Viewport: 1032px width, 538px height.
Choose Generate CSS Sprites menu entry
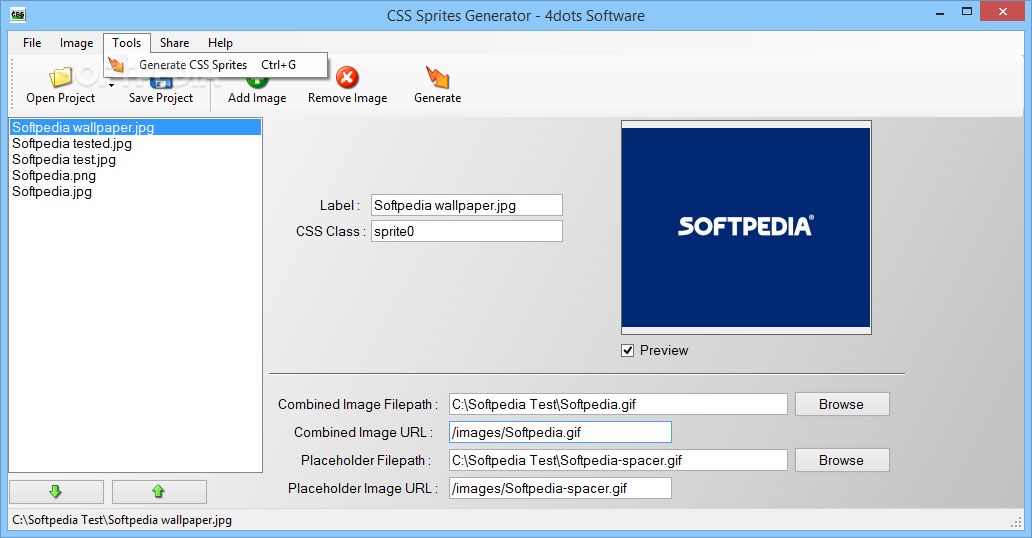point(216,65)
